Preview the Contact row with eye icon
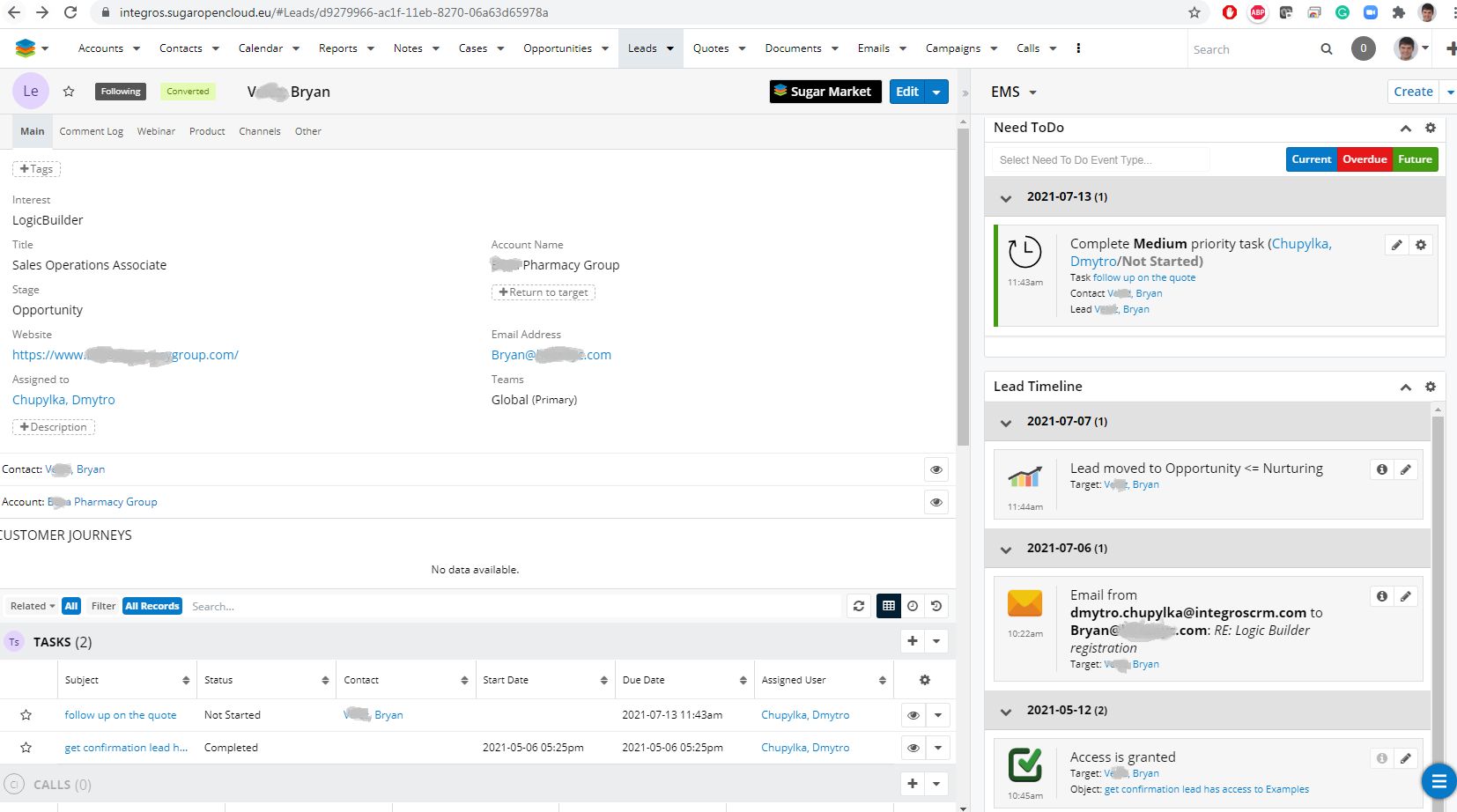 [x=936, y=469]
